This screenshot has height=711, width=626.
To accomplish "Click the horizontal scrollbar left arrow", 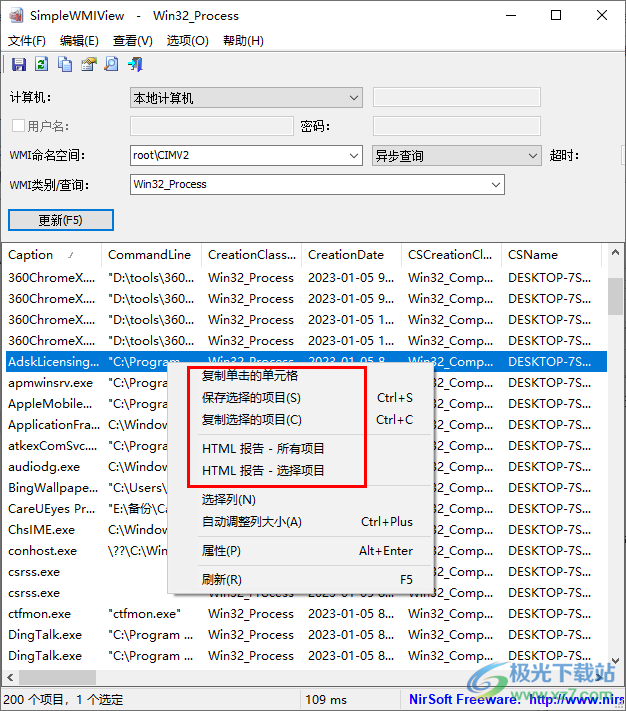I will click(x=10, y=677).
